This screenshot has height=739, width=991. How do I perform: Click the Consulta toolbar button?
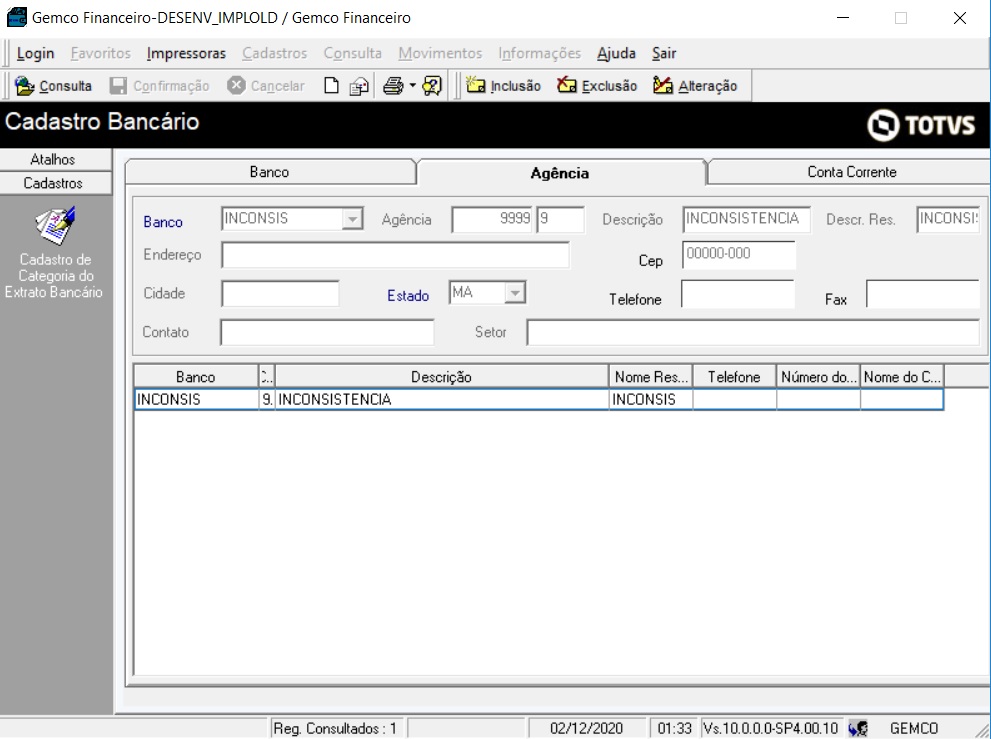[53, 85]
